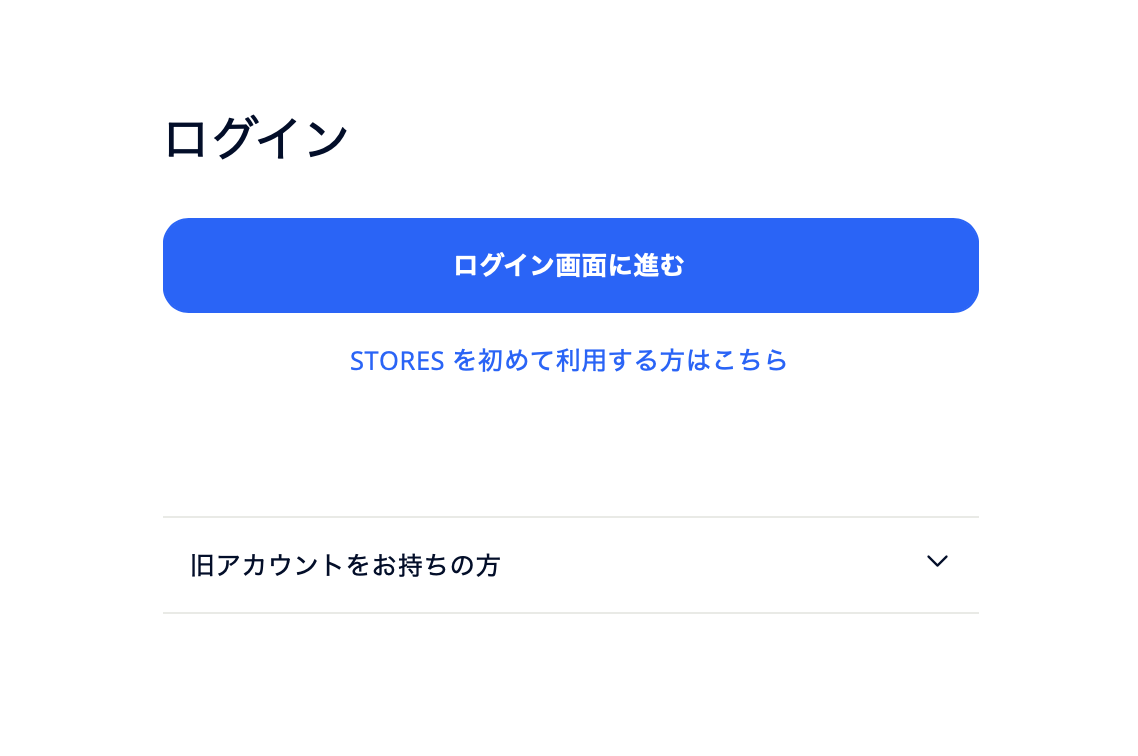Click the 旧アカウントをお持ちの方 label

[345, 566]
